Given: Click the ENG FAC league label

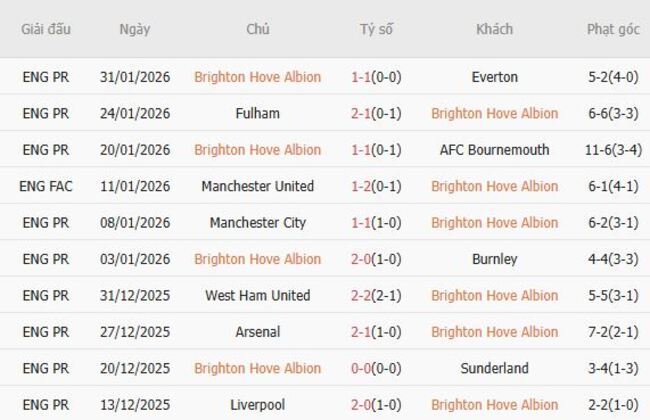Looking at the screenshot, I should point(46,186).
